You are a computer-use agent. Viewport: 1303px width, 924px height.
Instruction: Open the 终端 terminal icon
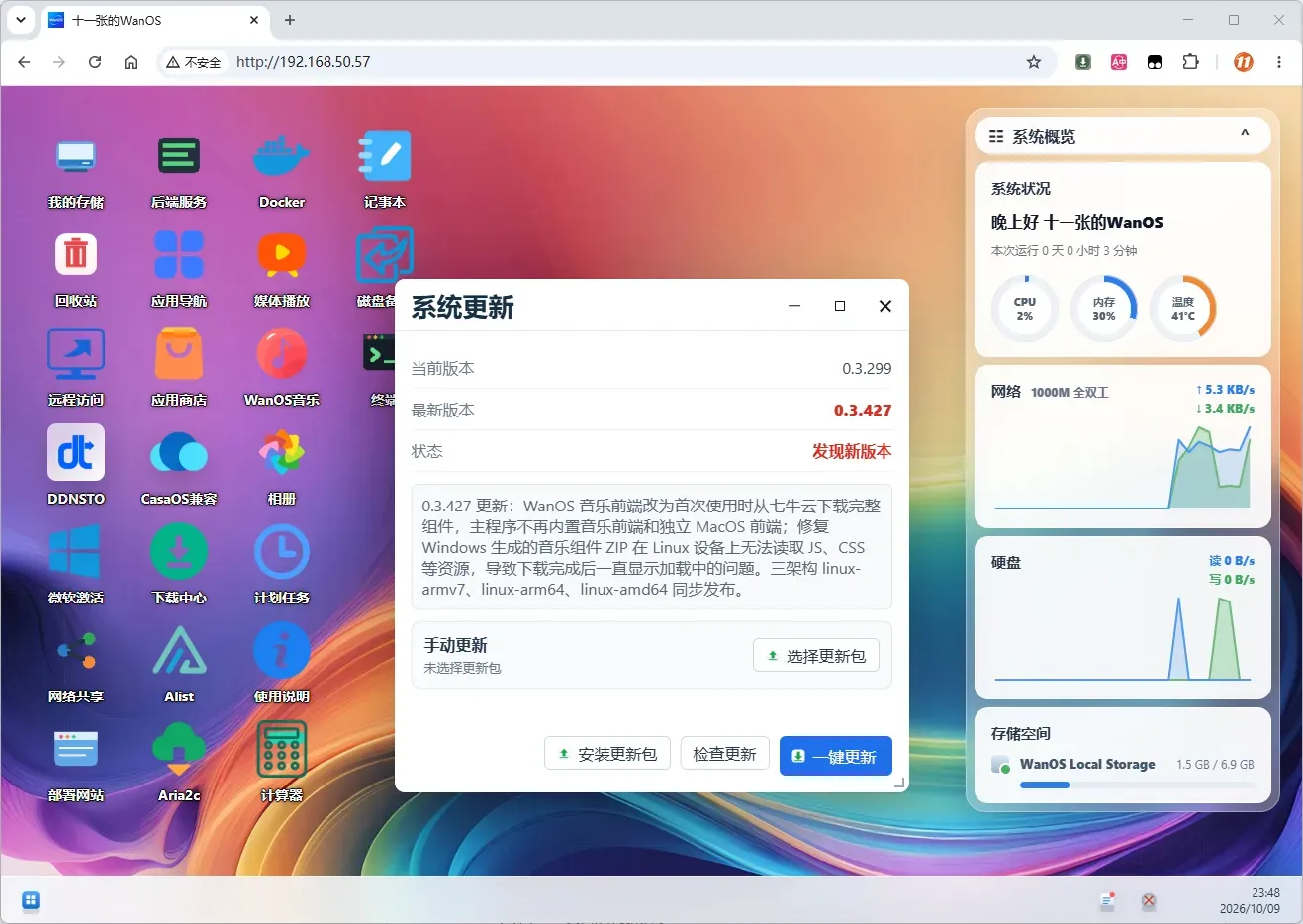click(x=378, y=354)
